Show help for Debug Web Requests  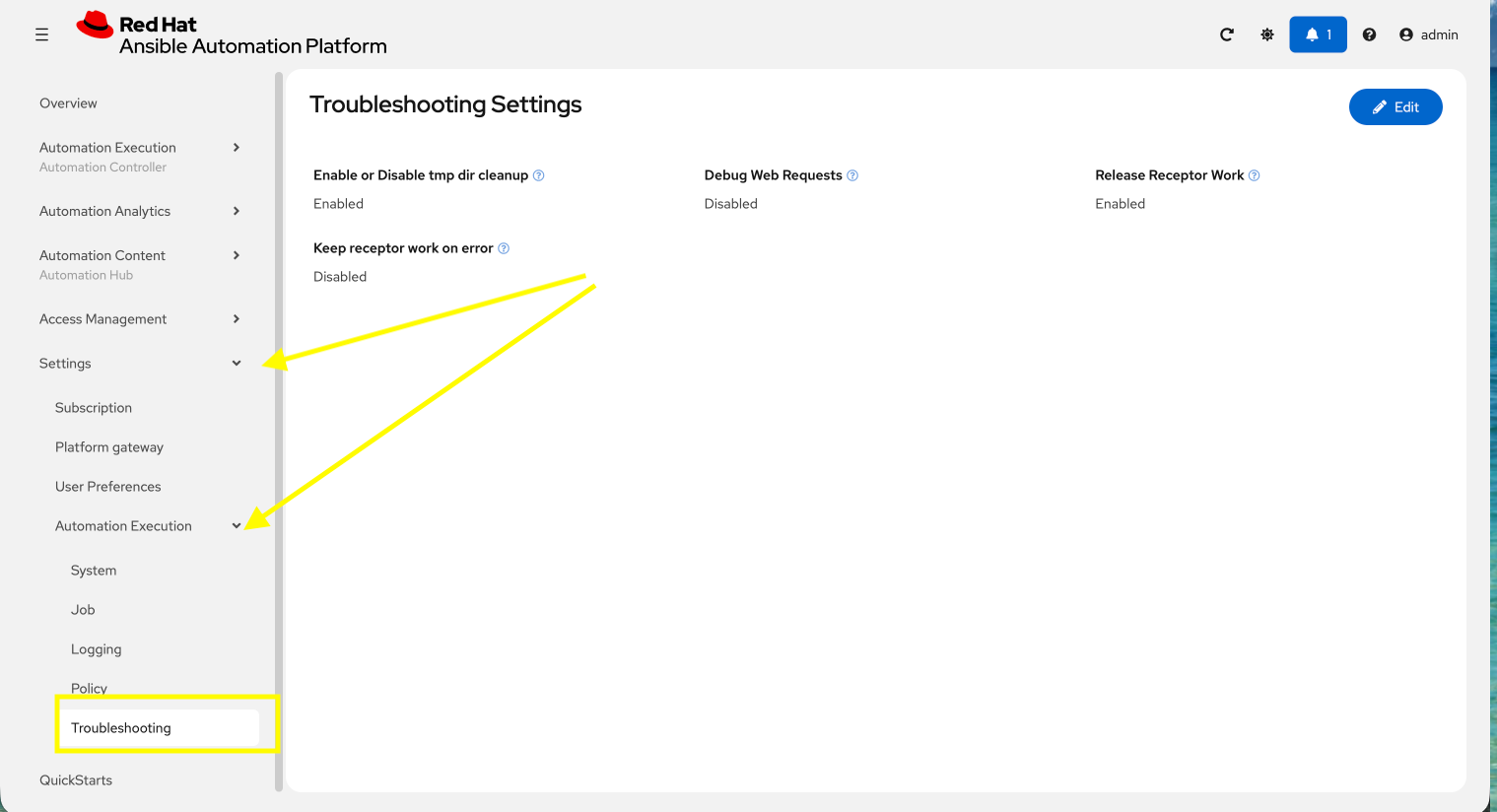[x=853, y=174]
